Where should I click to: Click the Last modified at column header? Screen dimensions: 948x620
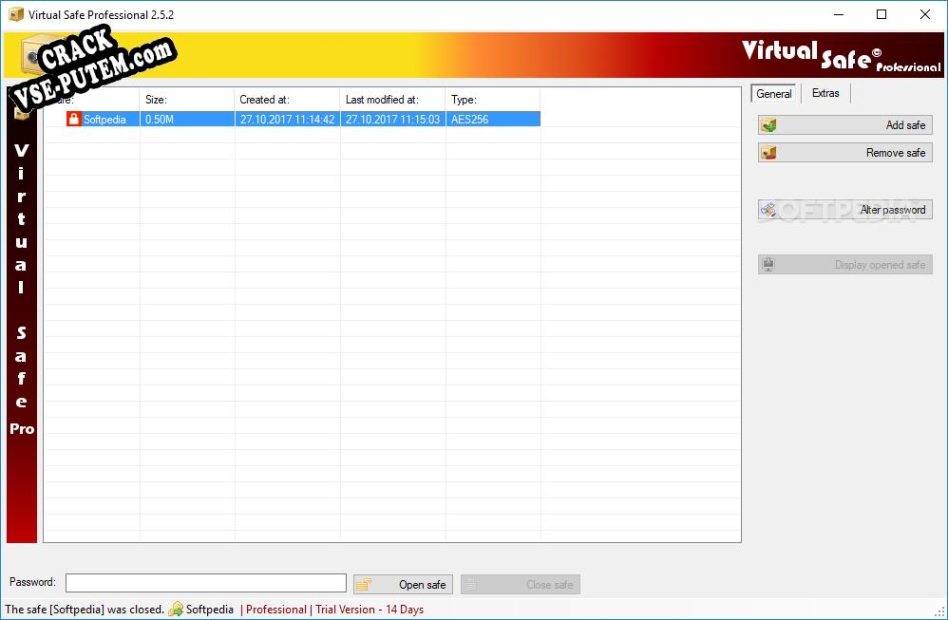pyautogui.click(x=393, y=100)
